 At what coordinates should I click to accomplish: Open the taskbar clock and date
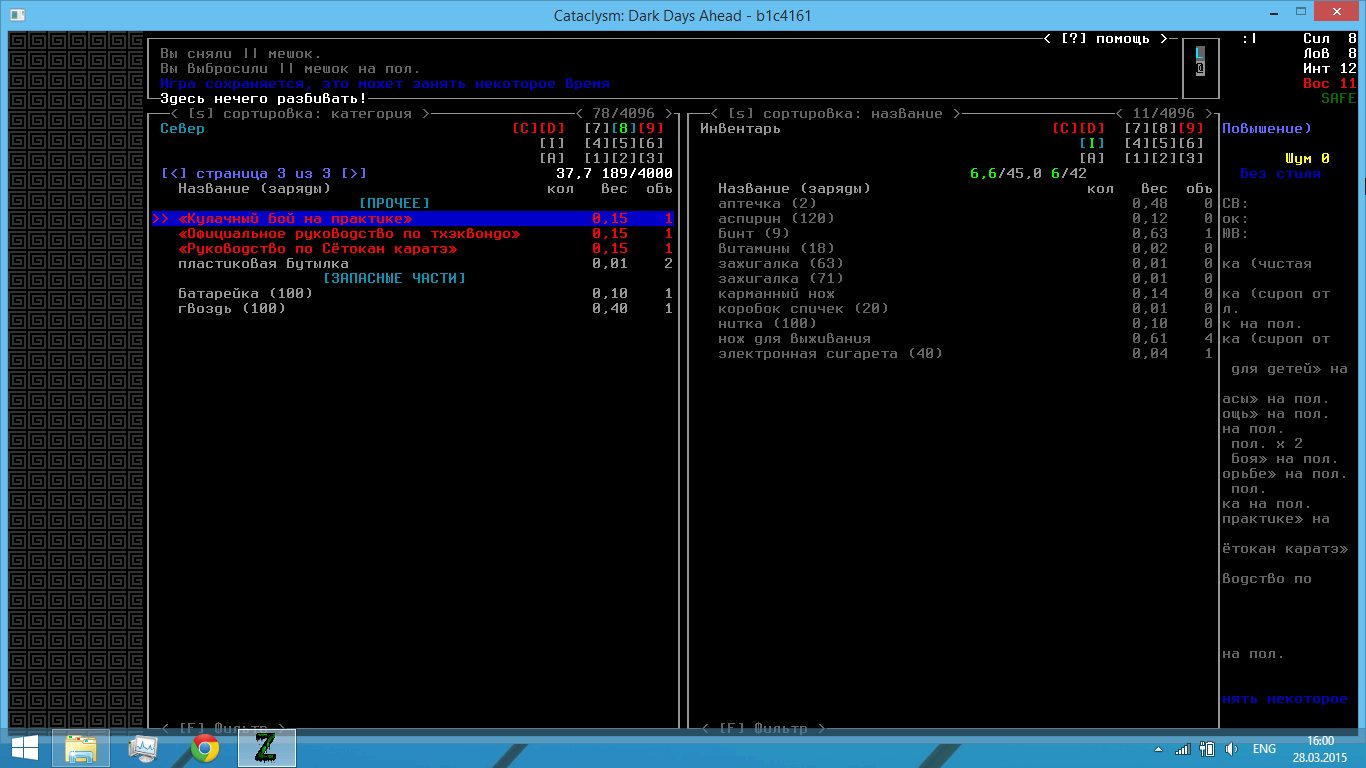(x=1320, y=748)
